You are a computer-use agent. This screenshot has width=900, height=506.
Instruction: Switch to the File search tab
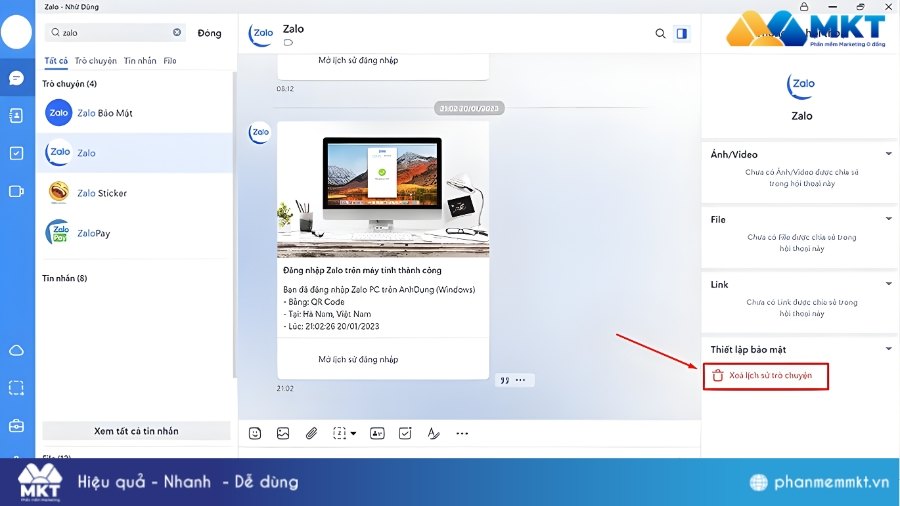point(170,61)
